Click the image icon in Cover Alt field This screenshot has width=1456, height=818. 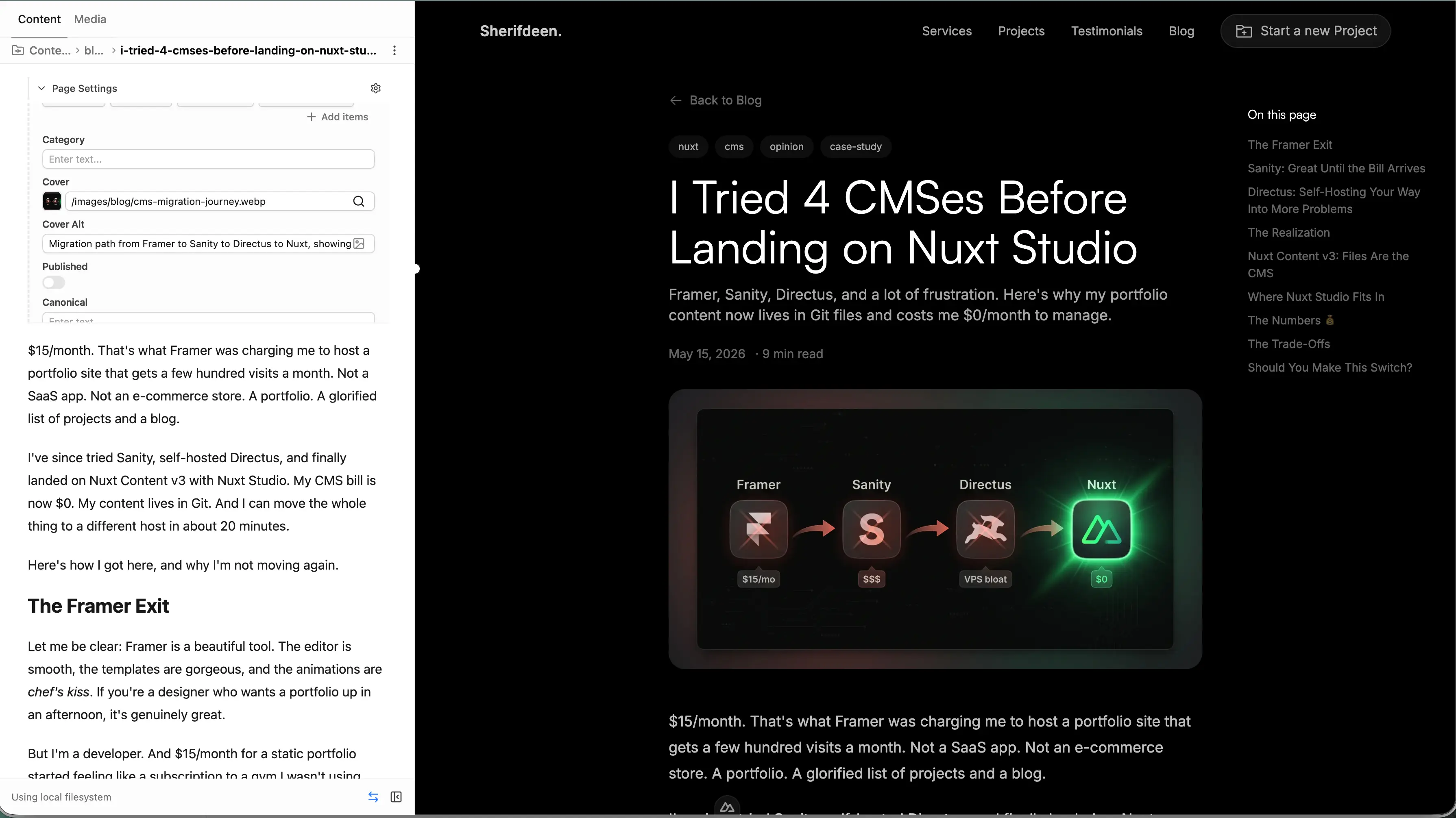359,244
